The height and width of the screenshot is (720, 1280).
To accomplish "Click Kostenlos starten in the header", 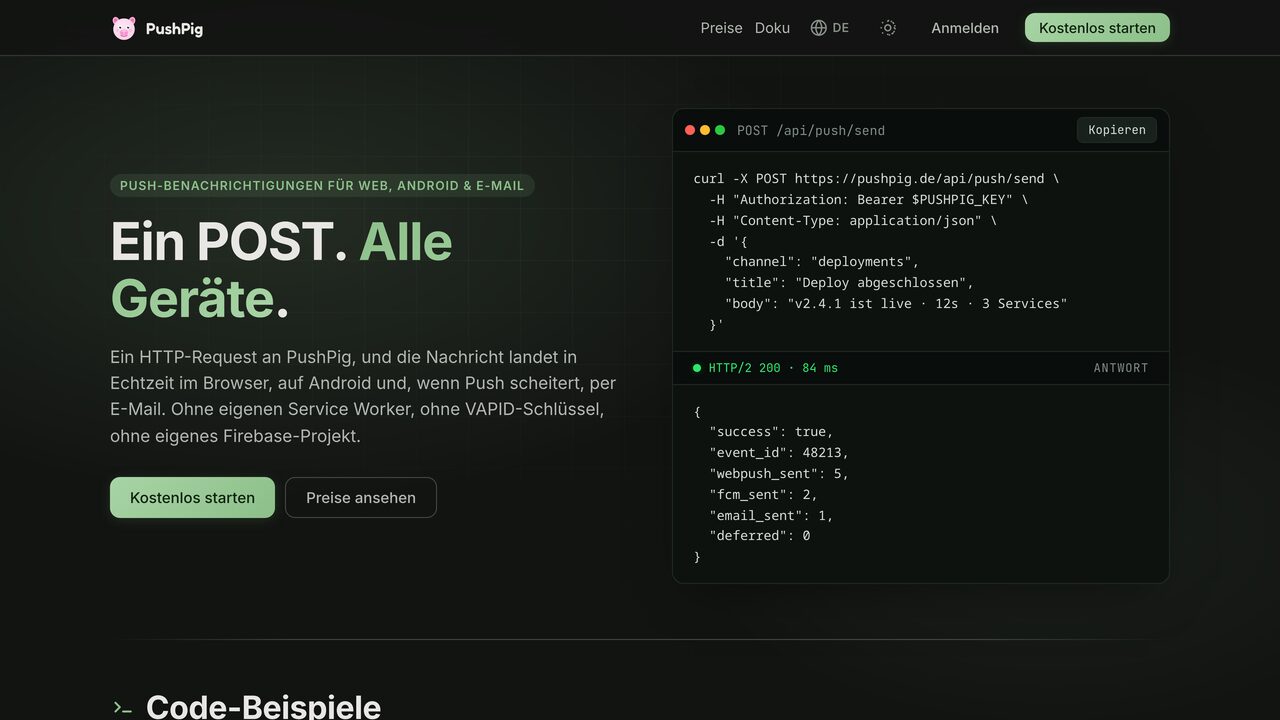I will click(x=1097, y=28).
